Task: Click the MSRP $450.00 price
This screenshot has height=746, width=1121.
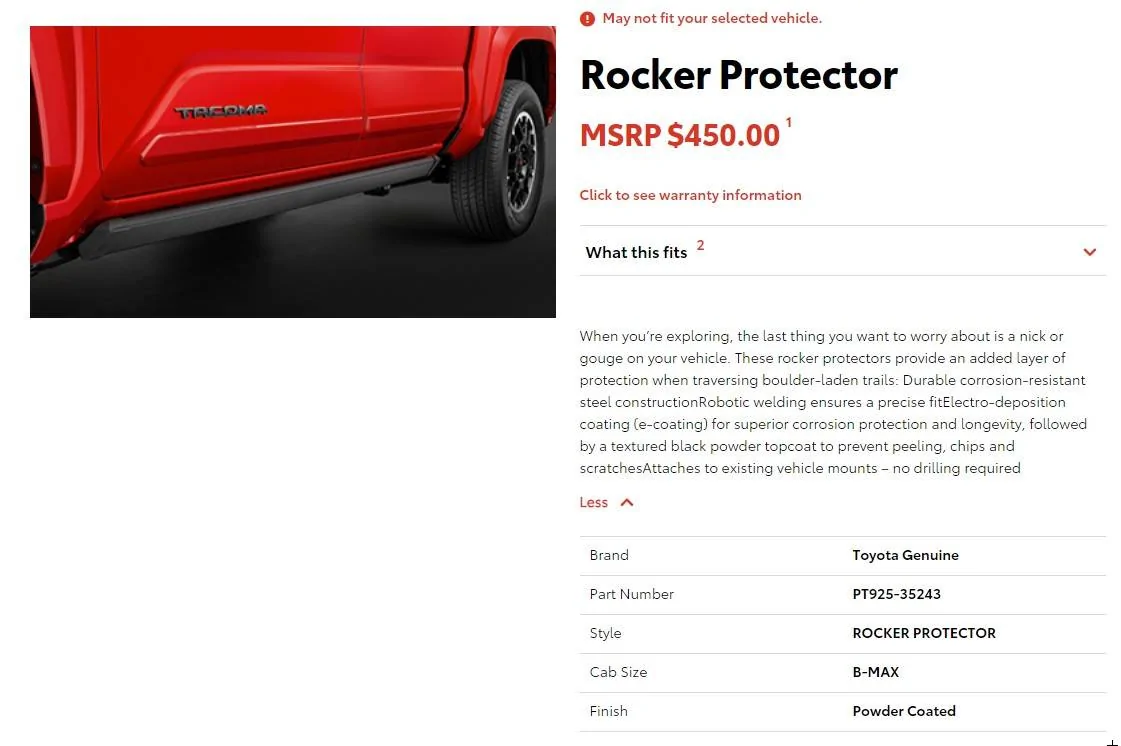Action: point(679,135)
